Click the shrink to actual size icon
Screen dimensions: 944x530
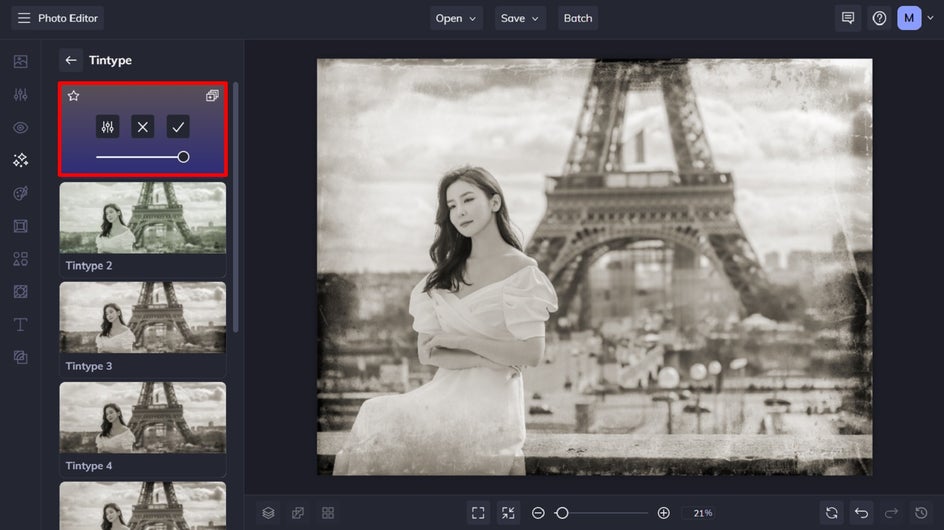point(508,513)
